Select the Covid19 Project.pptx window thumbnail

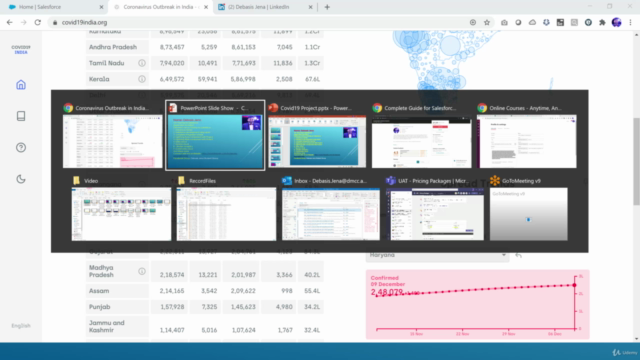(317, 141)
